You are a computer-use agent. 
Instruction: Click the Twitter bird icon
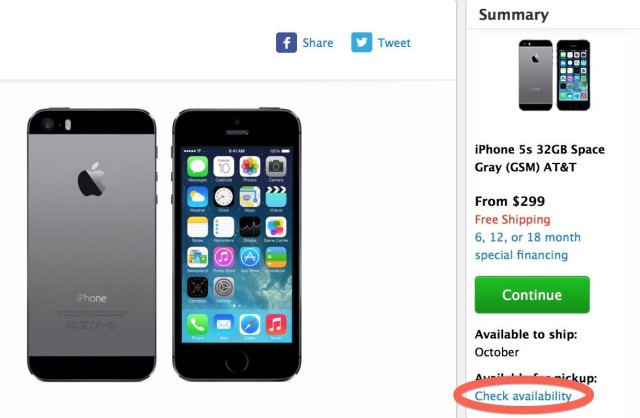(361, 42)
